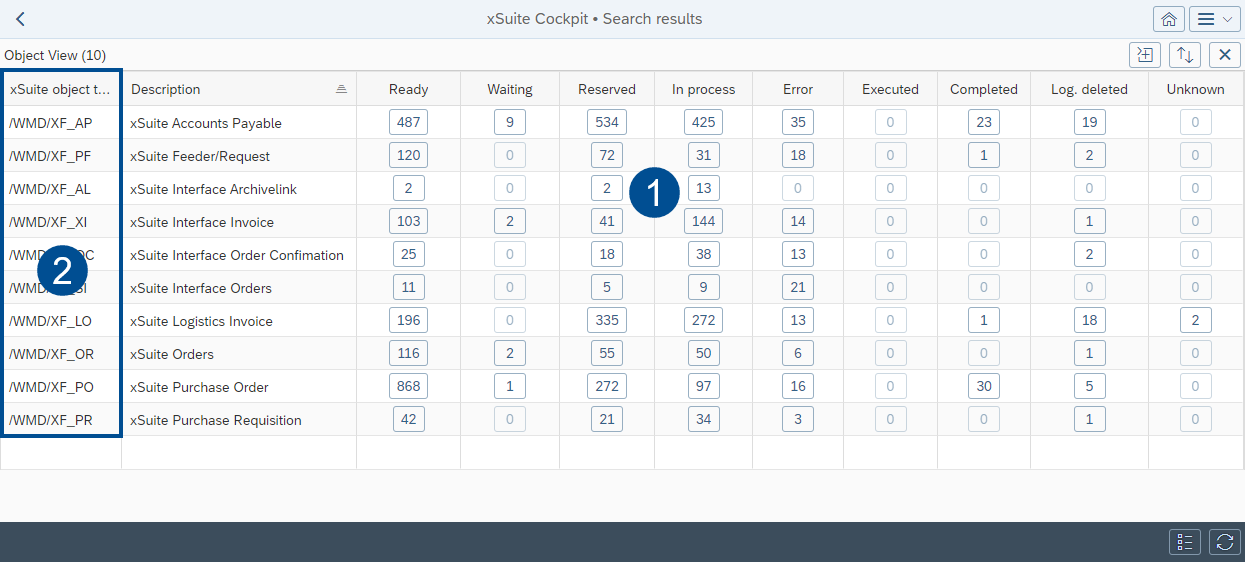
Task: Select the /WMD/XF_PR object row cell
Action: (51, 420)
